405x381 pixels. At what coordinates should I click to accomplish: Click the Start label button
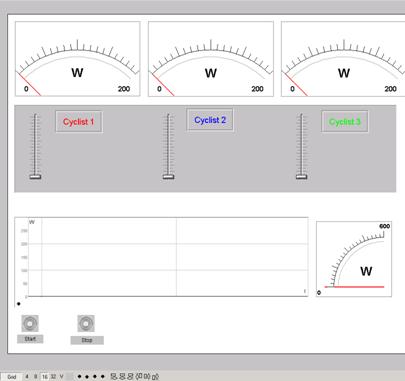coord(30,339)
